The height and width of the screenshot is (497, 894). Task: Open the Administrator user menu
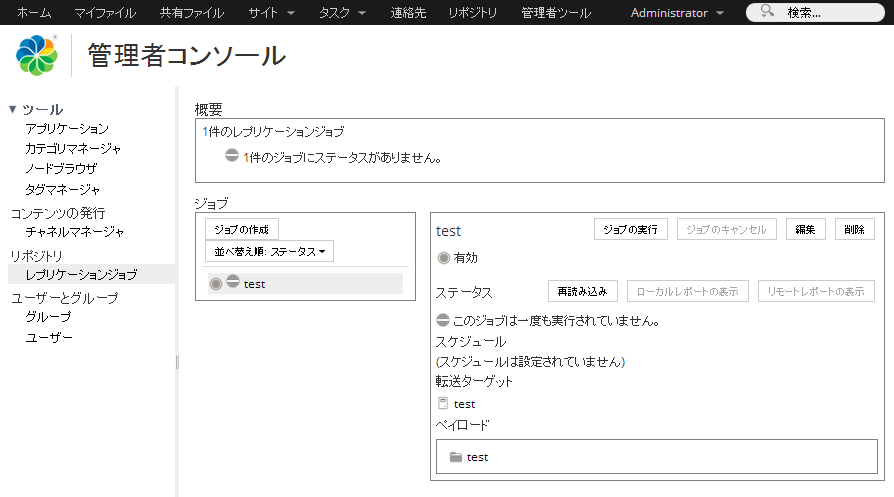click(x=677, y=13)
